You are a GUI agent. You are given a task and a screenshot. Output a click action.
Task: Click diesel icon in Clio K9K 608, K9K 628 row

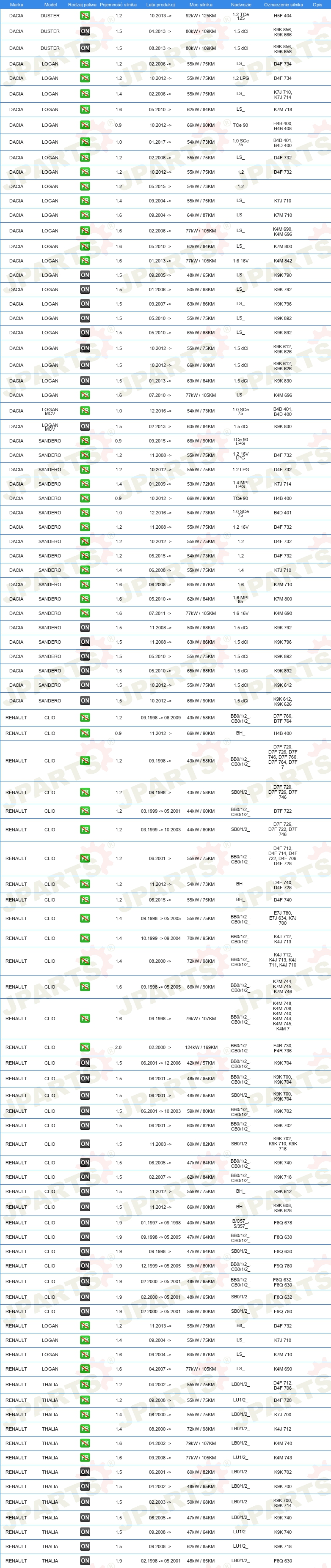point(85,1207)
